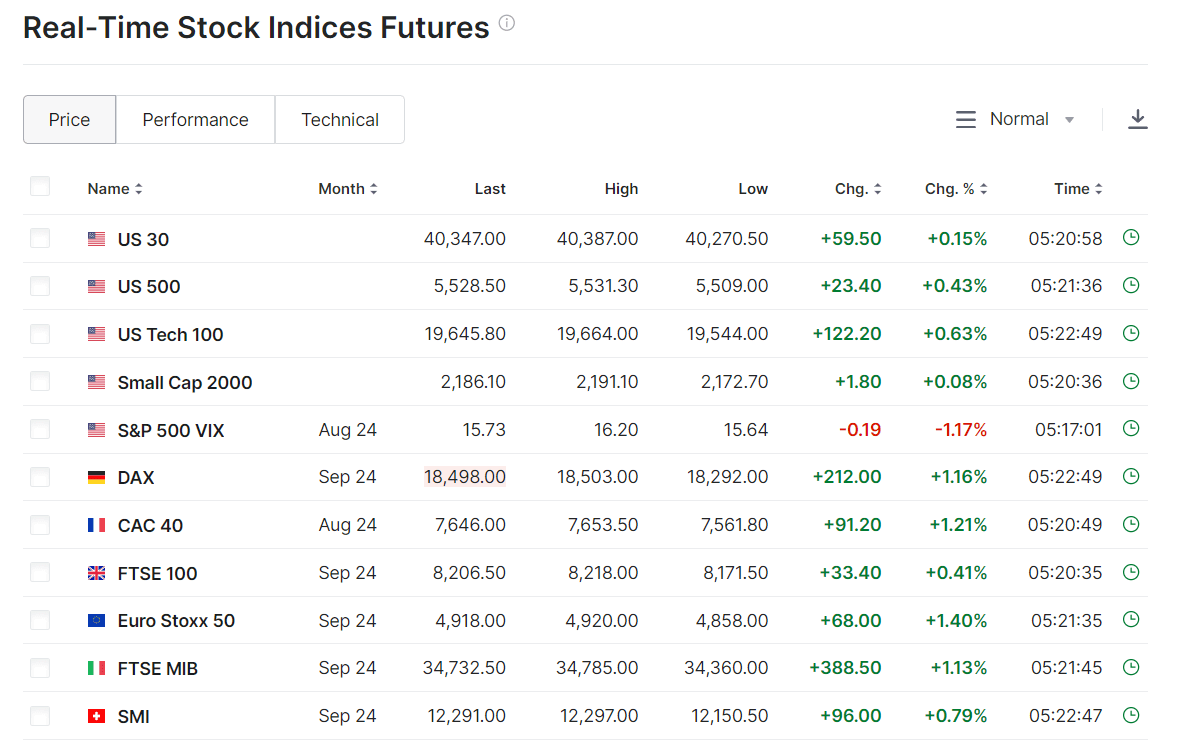Click the Italian flag next to FTSE MIB
Screen dimensions: 1189x742
coord(96,668)
